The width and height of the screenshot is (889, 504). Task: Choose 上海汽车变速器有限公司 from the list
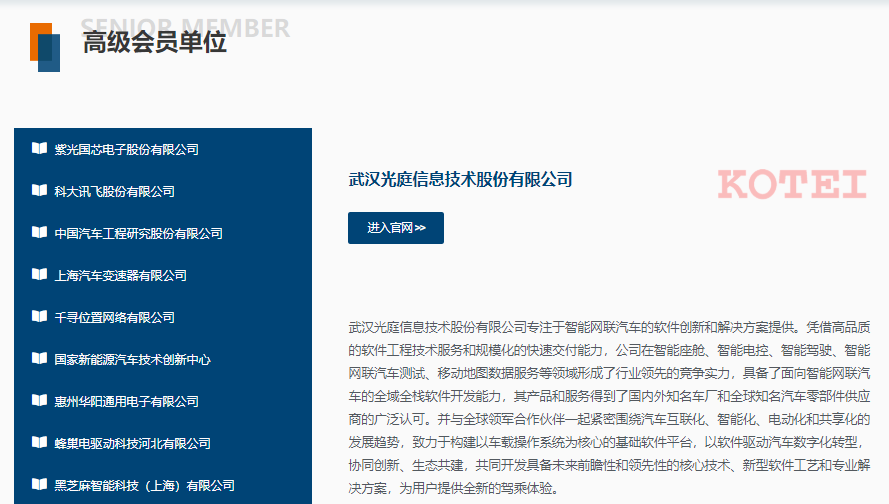click(120, 276)
